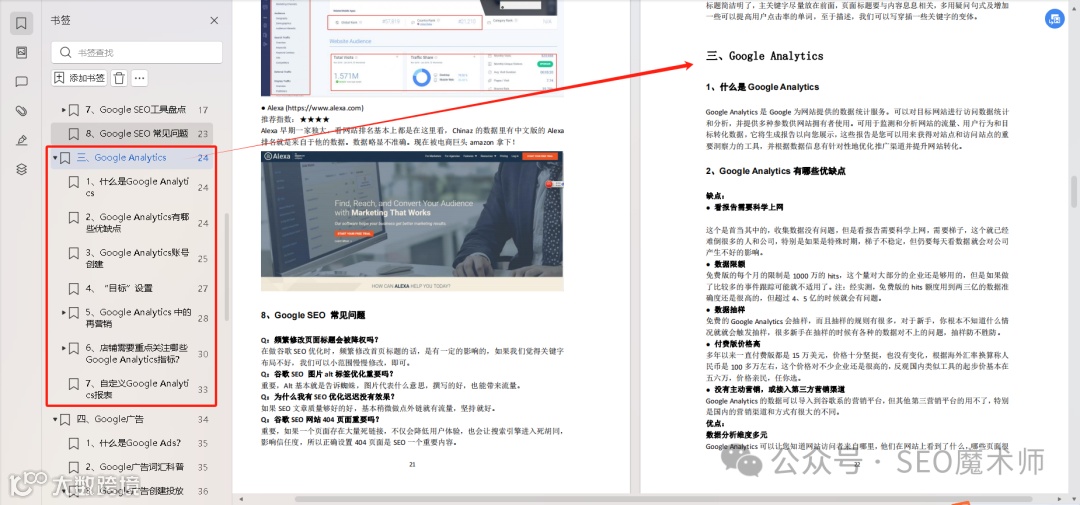This screenshot has height=505, width=1080.
Task: Select bookmark 三、Google Analytics
Action: click(x=122, y=158)
